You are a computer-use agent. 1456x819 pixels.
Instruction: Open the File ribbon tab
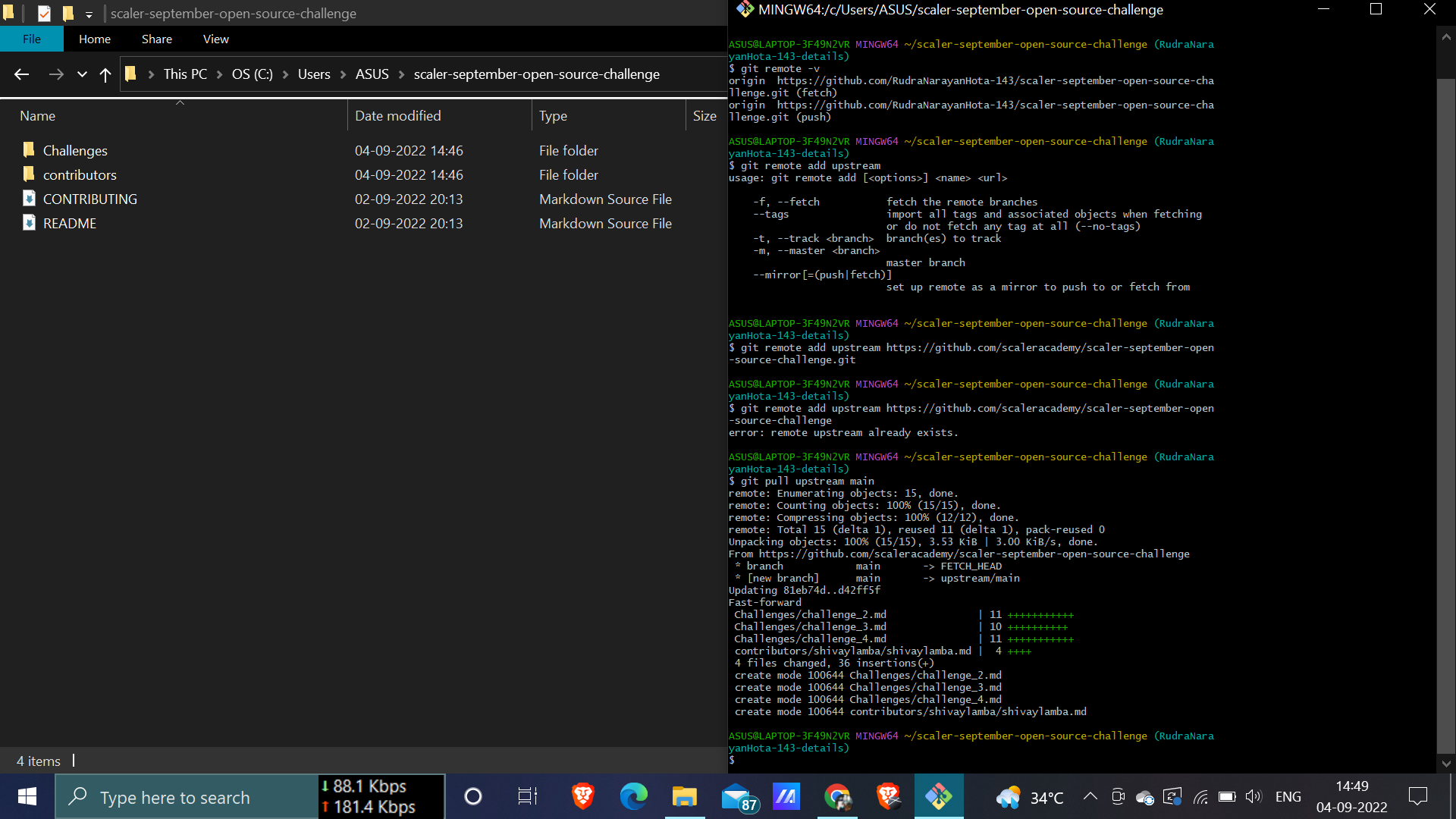pyautogui.click(x=32, y=39)
